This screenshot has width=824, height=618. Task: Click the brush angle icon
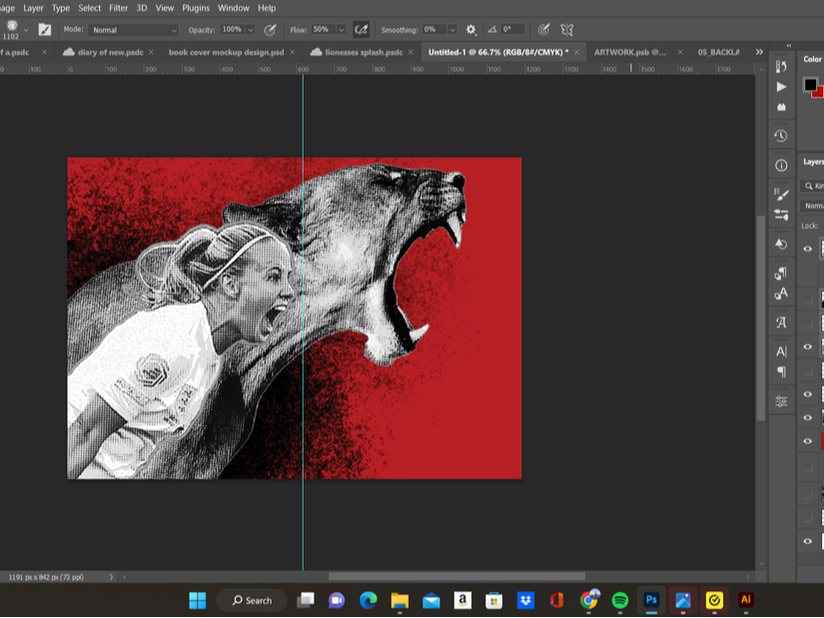point(492,29)
